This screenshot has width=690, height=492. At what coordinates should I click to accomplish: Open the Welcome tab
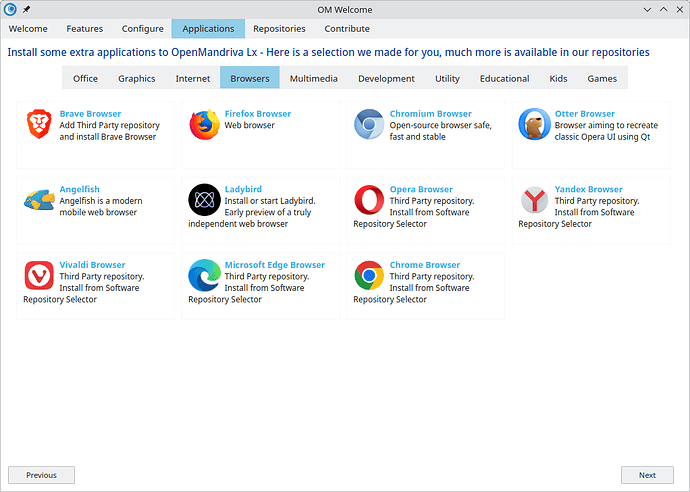tap(28, 29)
